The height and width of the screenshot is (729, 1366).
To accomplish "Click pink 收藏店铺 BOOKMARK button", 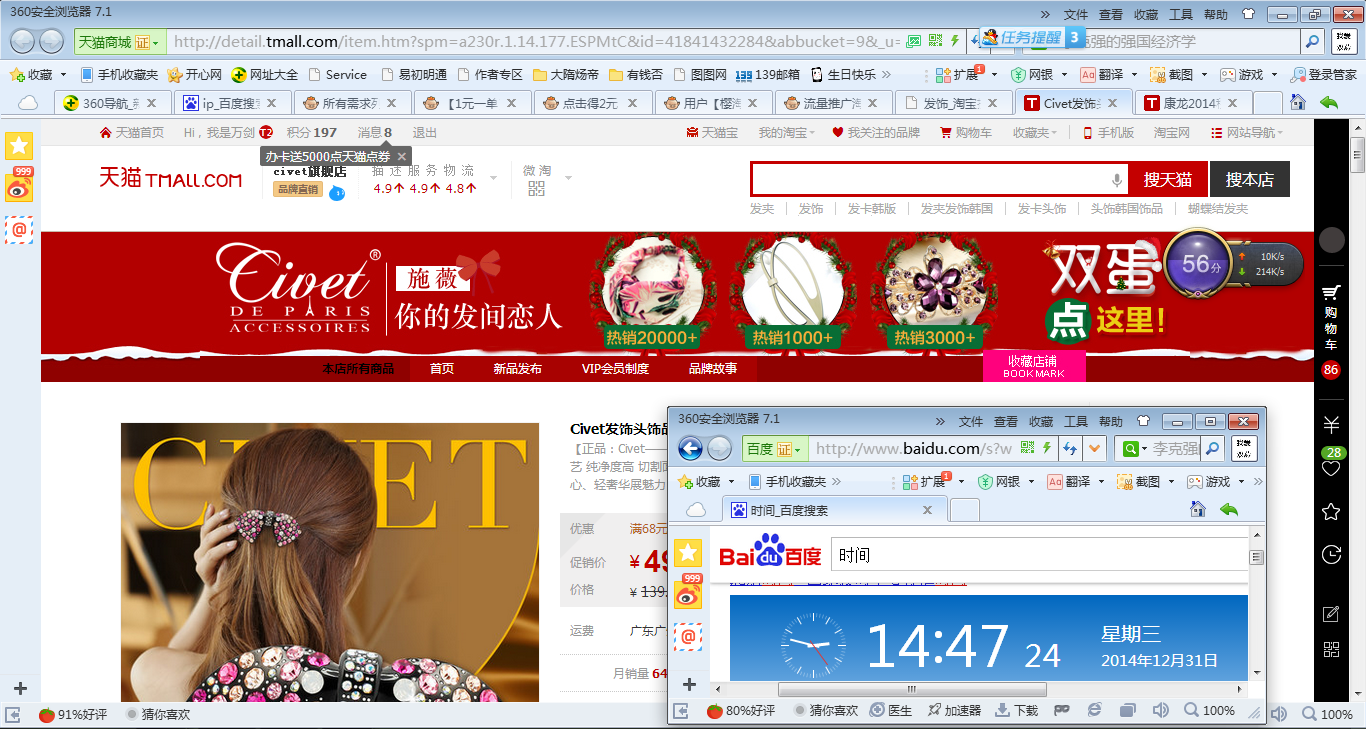I will [1034, 366].
